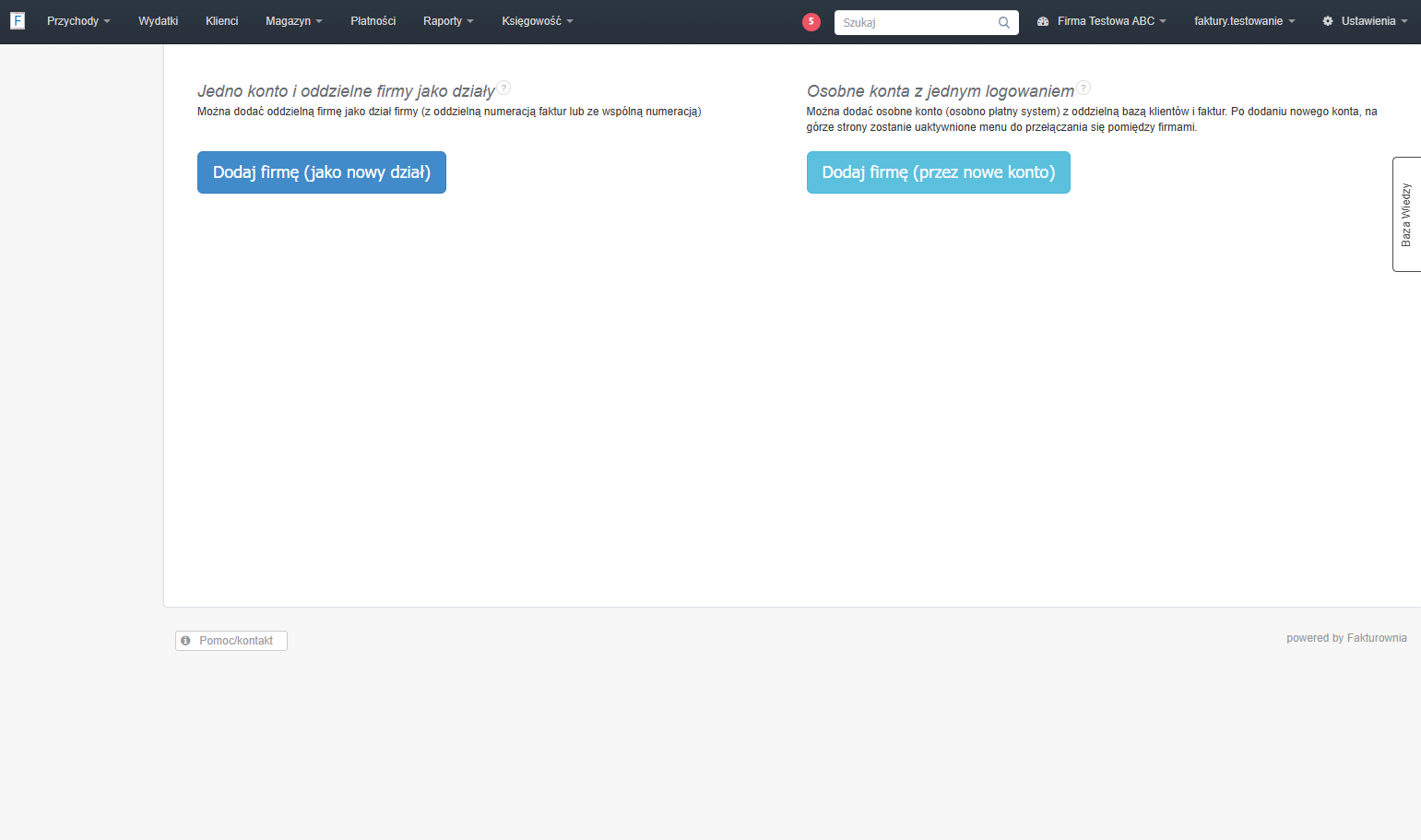Viewport: 1421px width, 840px height.
Task: Expand the Księgowość dropdown menu
Action: tap(538, 21)
